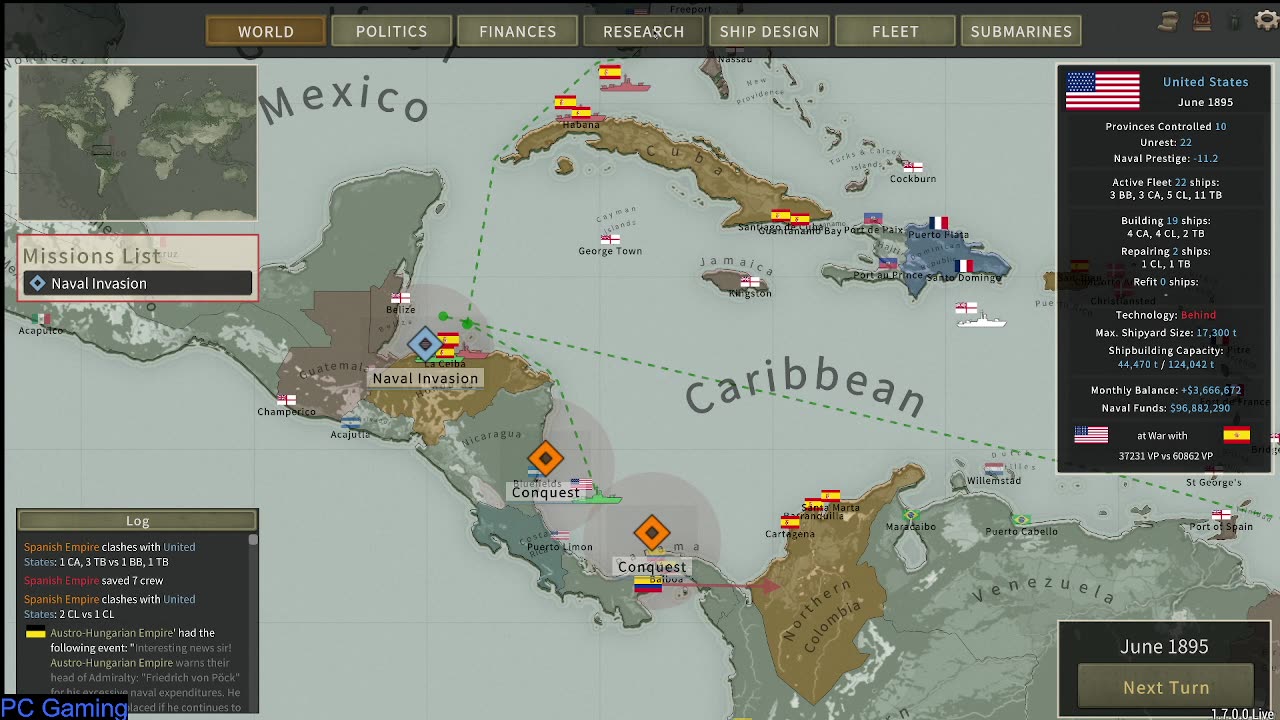1280x720 pixels.
Task: Open the FINANCES tab
Action: pyautogui.click(x=517, y=31)
